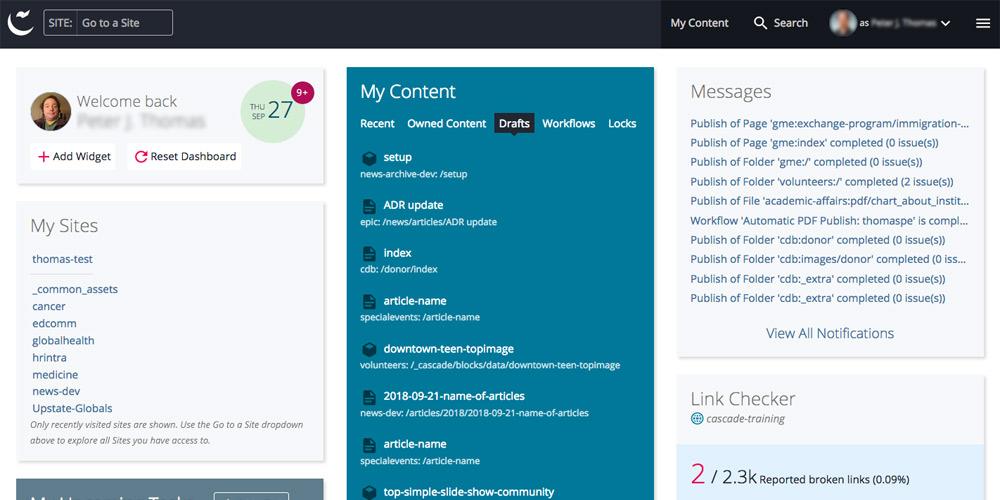Image resolution: width=1000 pixels, height=500 pixels.
Task: Open message Publish of Folder 'volunteers:/'
Action: pyautogui.click(x=822, y=182)
